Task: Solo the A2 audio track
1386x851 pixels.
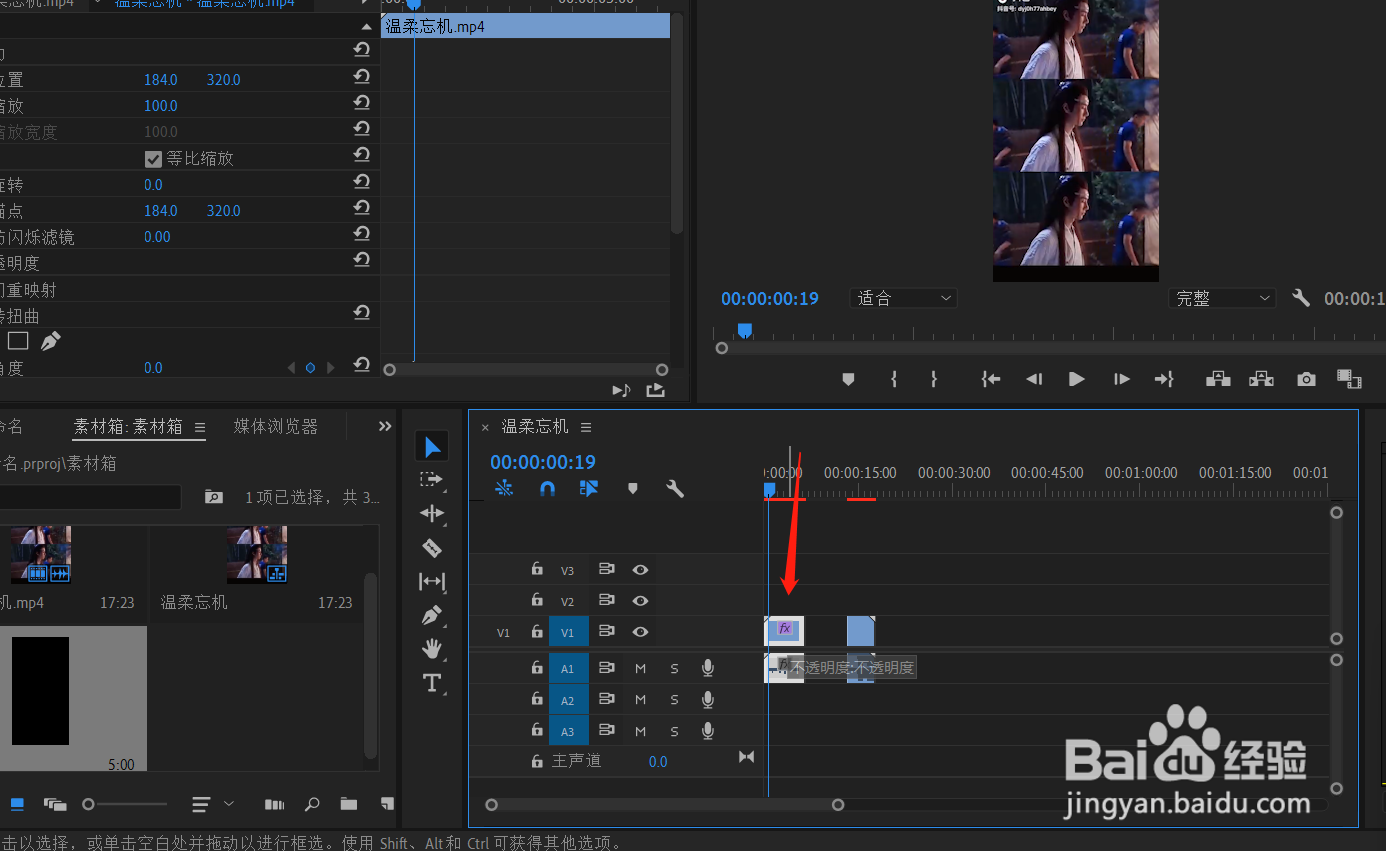Action: tap(674, 700)
